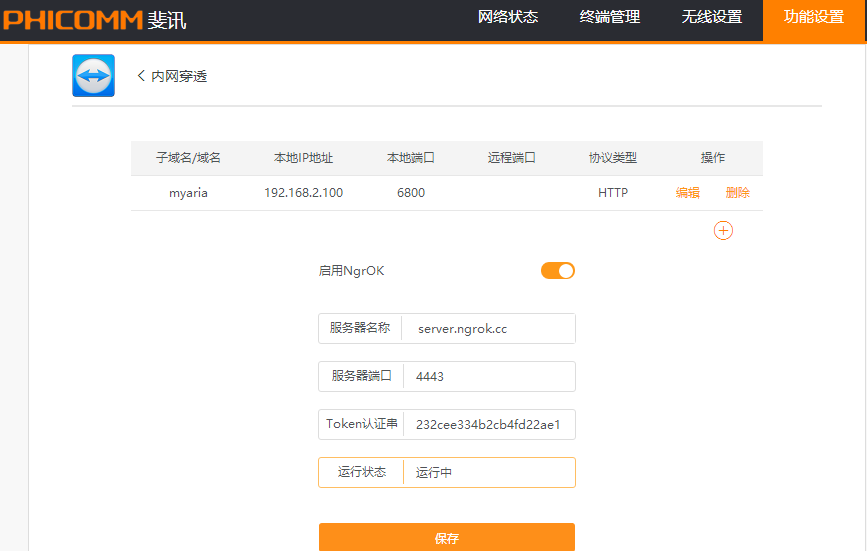Viewport: 867px width, 551px height.
Task: Click the PHICOMM logo
Action: point(95,20)
